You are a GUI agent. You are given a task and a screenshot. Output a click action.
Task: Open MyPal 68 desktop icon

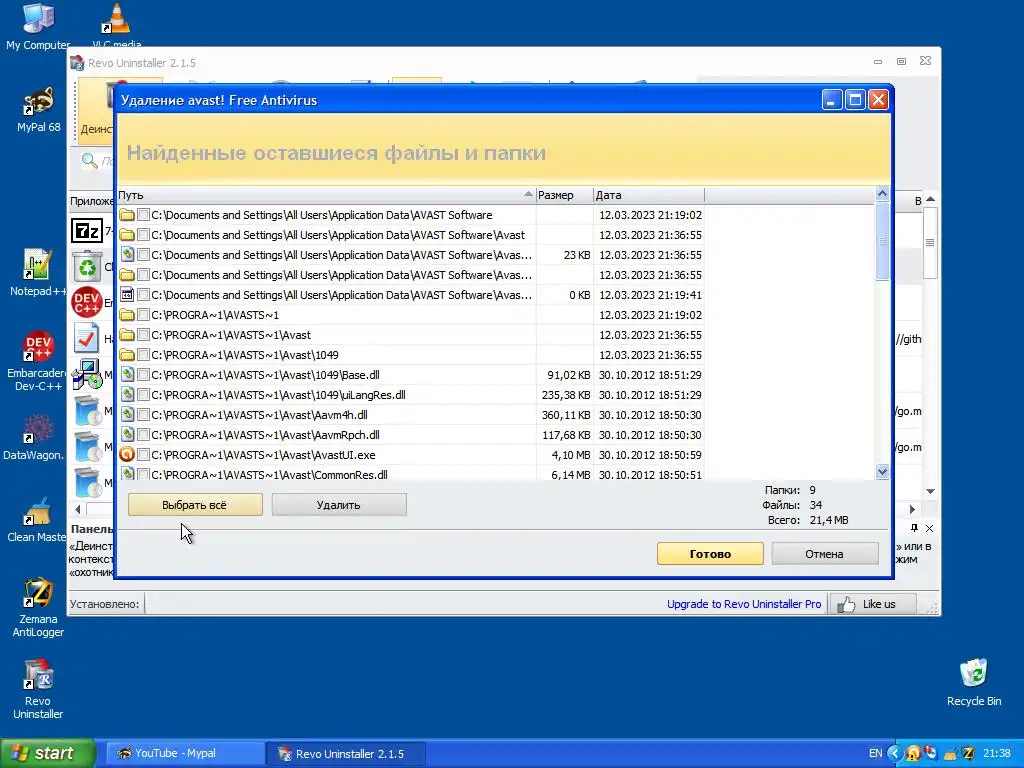click(x=38, y=110)
